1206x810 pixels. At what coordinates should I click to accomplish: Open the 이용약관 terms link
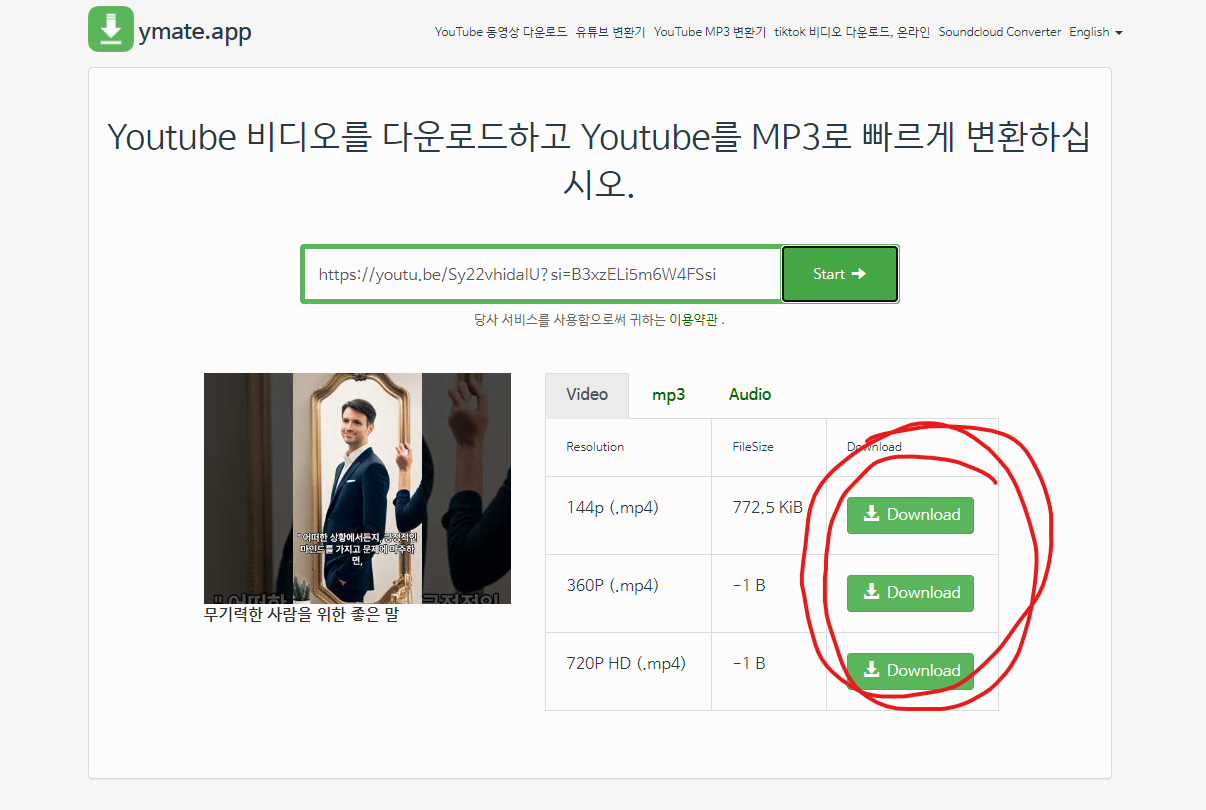(x=693, y=320)
